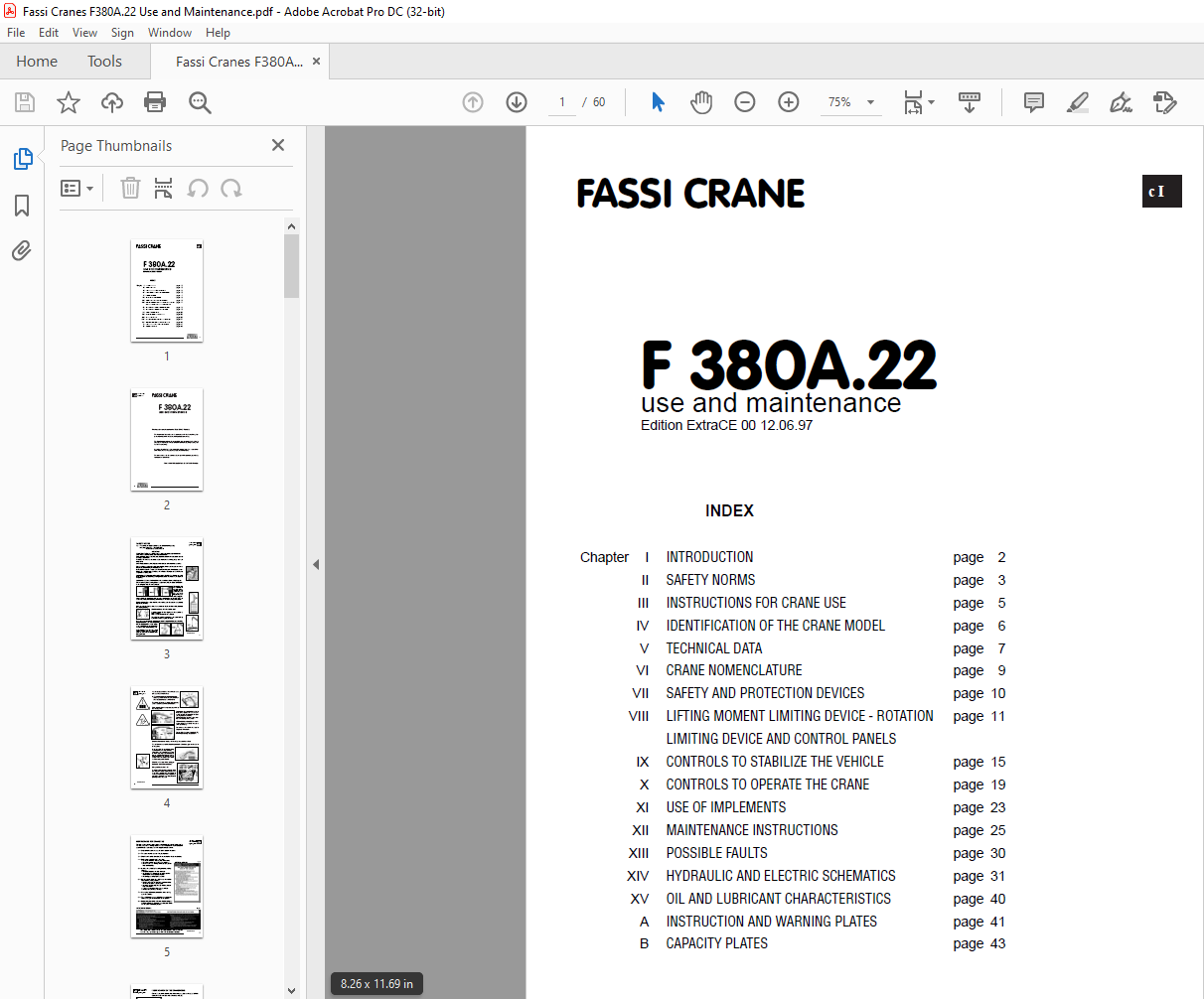Screen dimensions: 1204x999
Task: Click the INDEX heading text
Action: pyautogui.click(x=729, y=510)
